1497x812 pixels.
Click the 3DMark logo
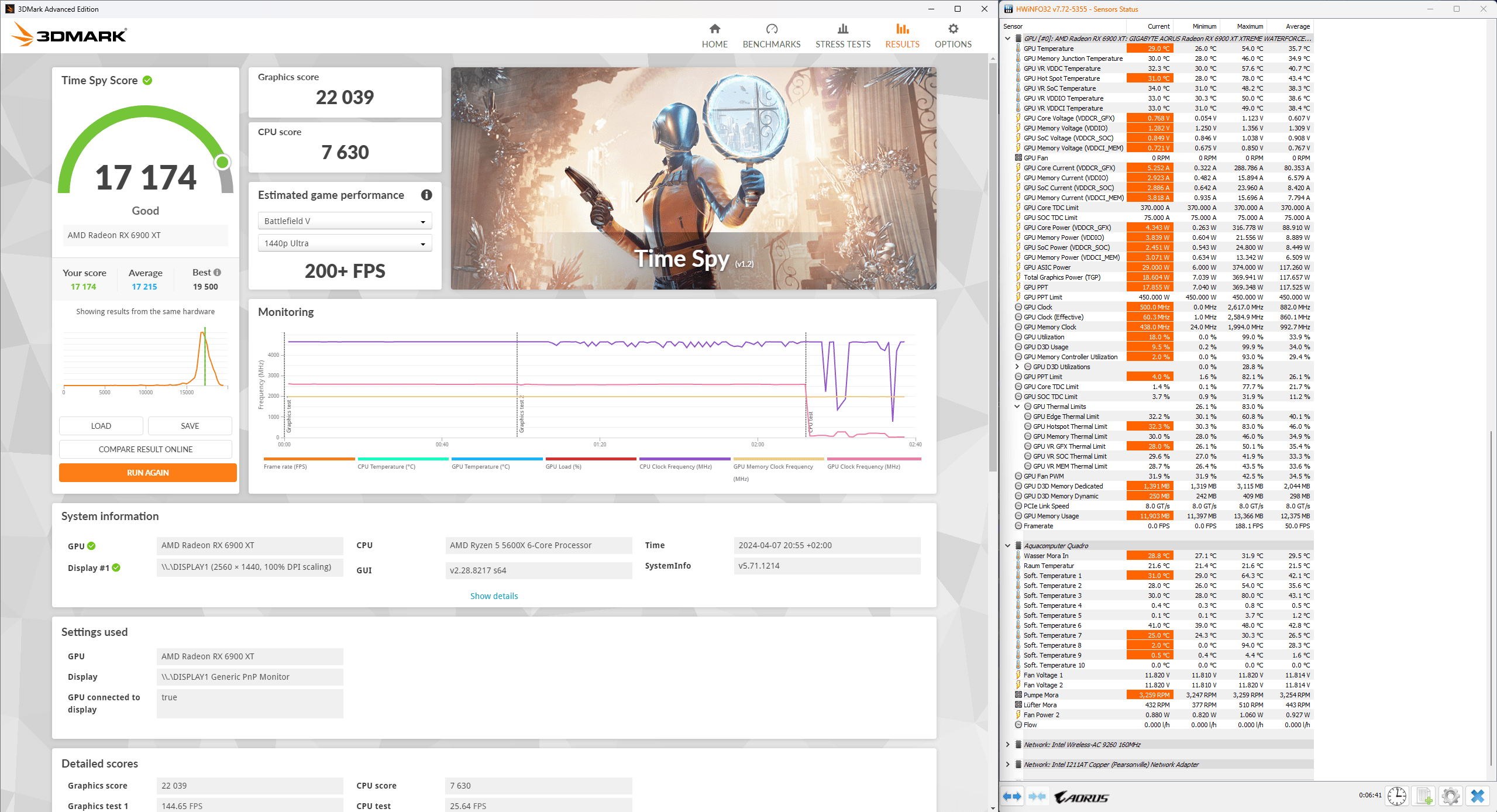pos(69,35)
